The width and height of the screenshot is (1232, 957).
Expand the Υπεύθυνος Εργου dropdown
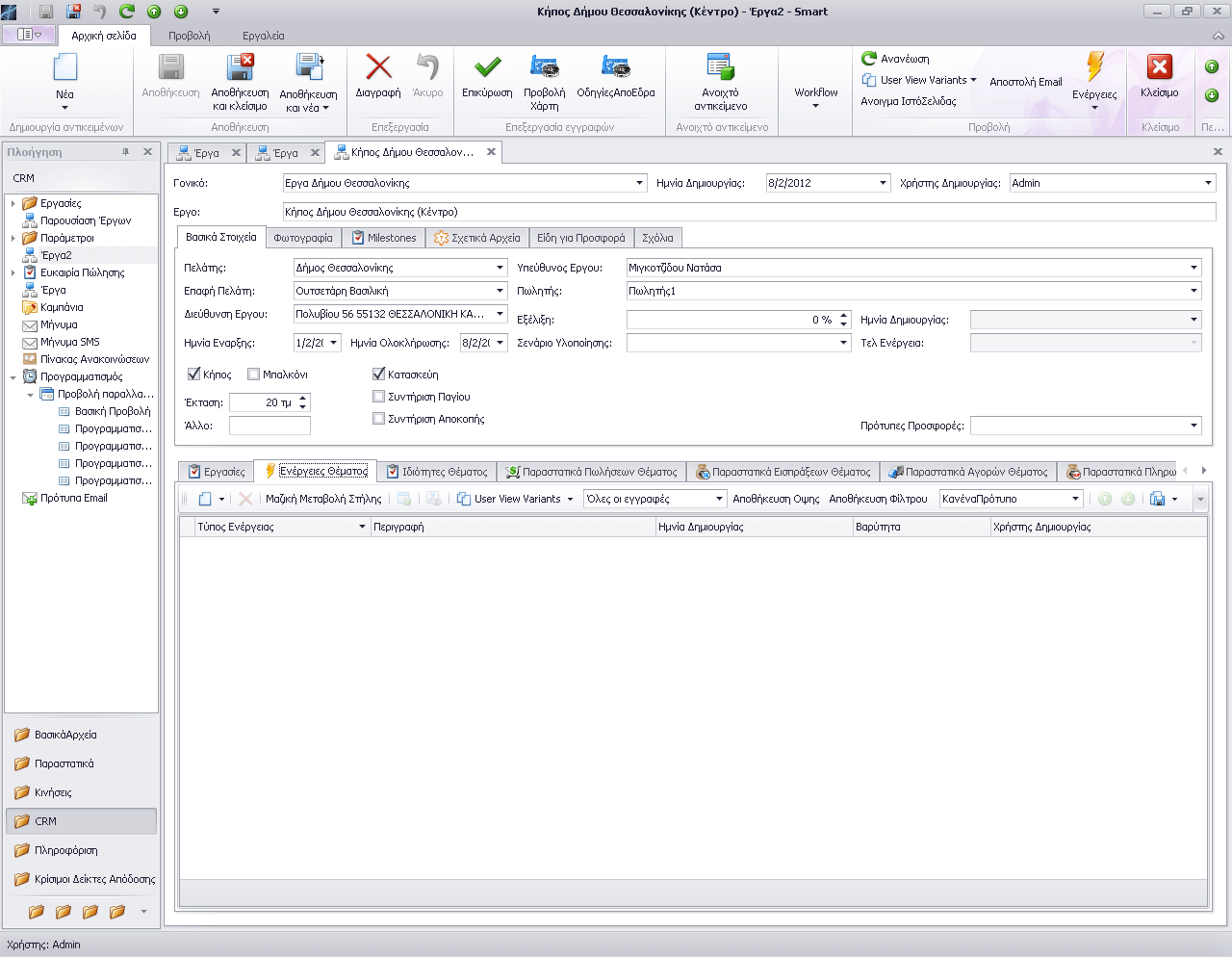point(1193,268)
